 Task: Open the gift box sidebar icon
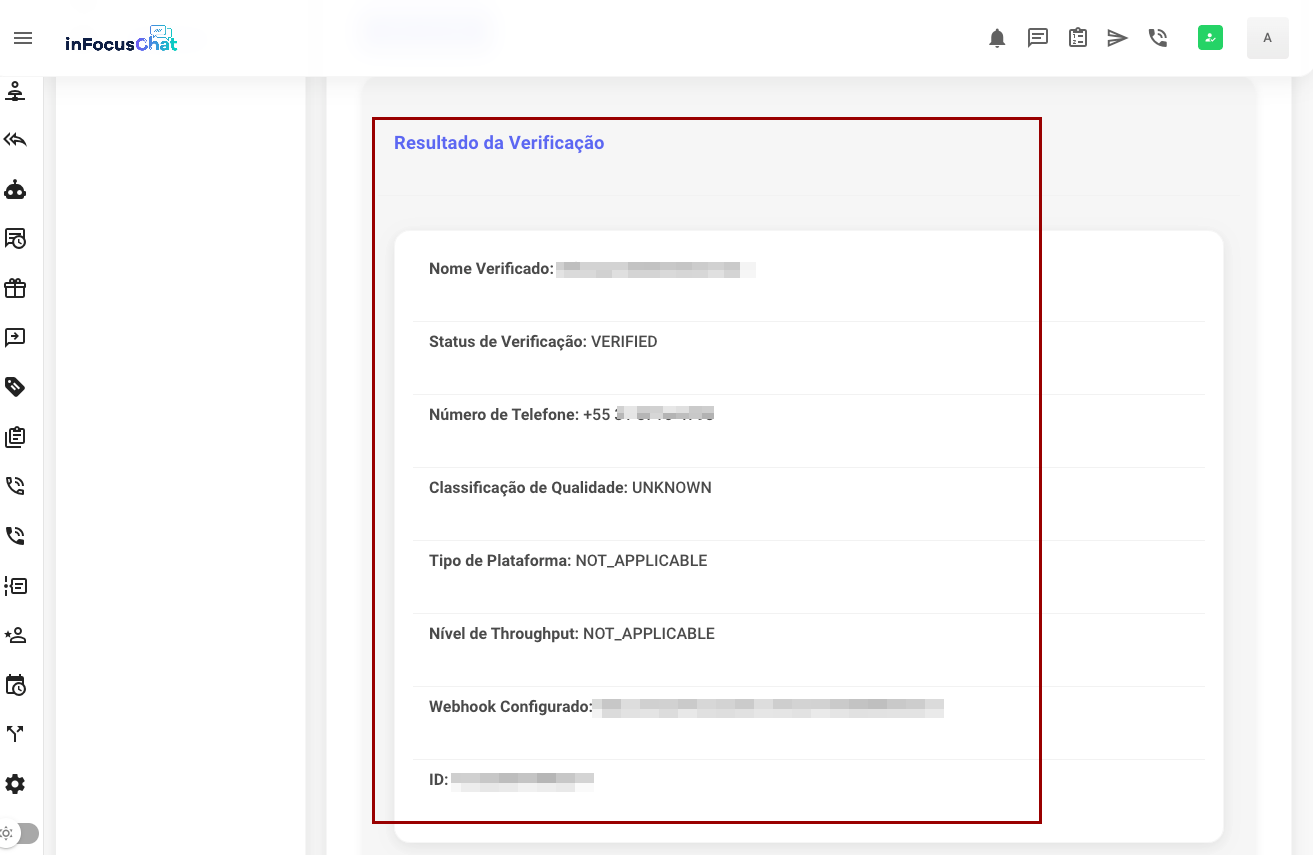tap(15, 288)
